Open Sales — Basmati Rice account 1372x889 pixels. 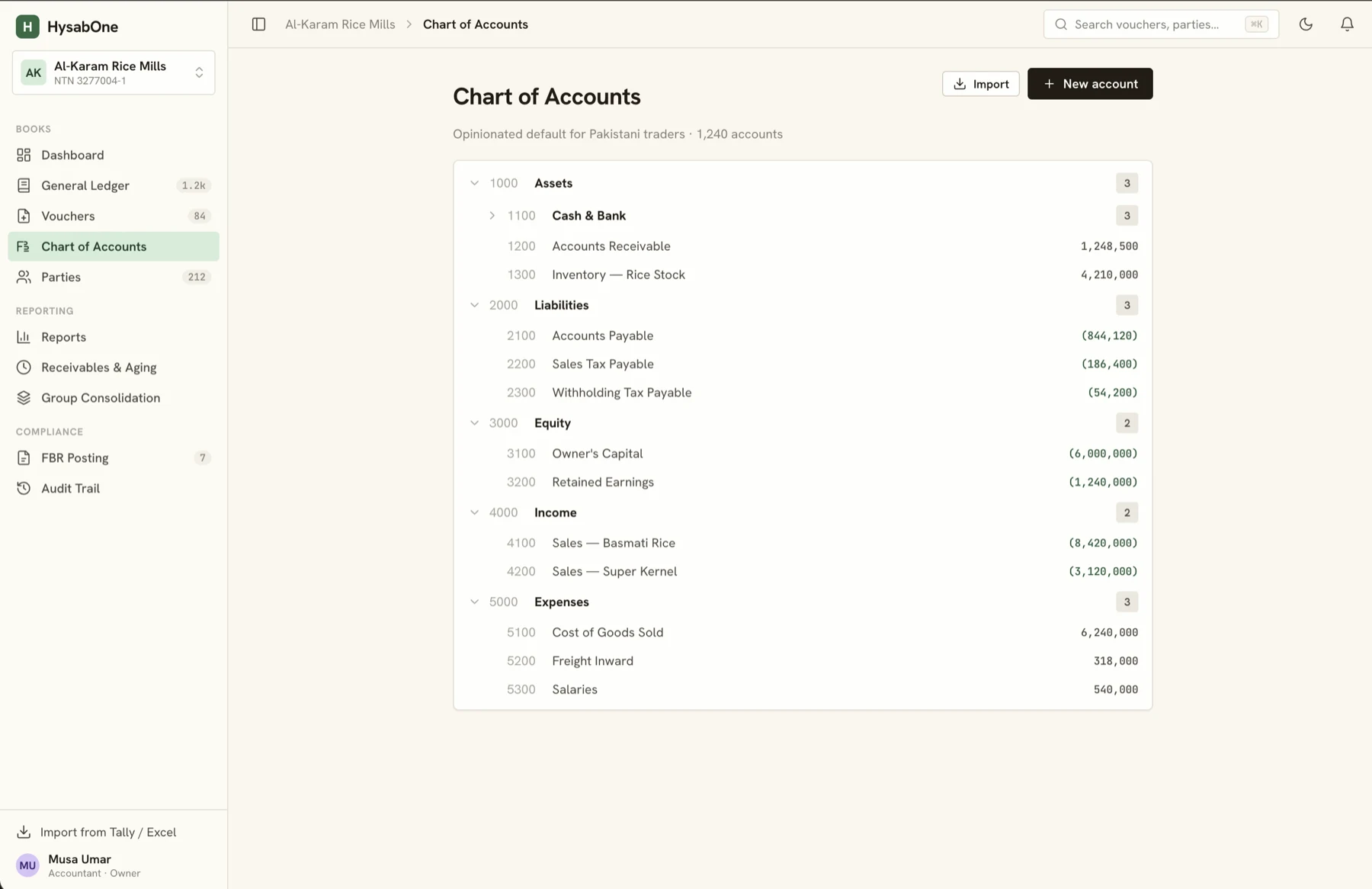coord(803,543)
